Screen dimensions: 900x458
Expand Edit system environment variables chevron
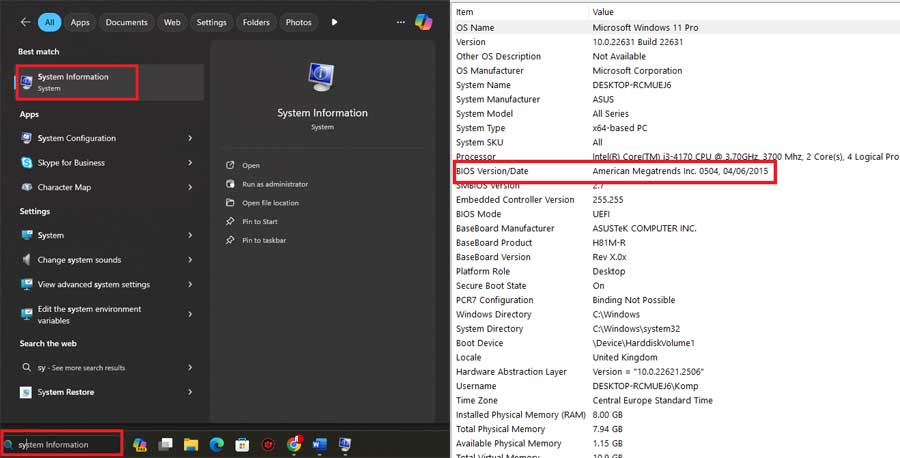coord(190,314)
